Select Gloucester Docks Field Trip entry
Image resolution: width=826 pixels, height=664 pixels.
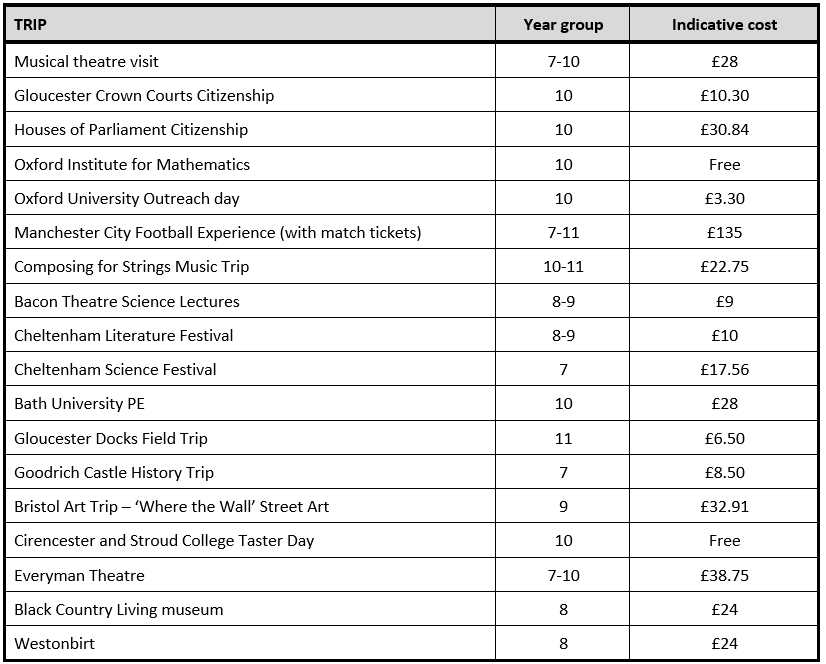point(111,438)
